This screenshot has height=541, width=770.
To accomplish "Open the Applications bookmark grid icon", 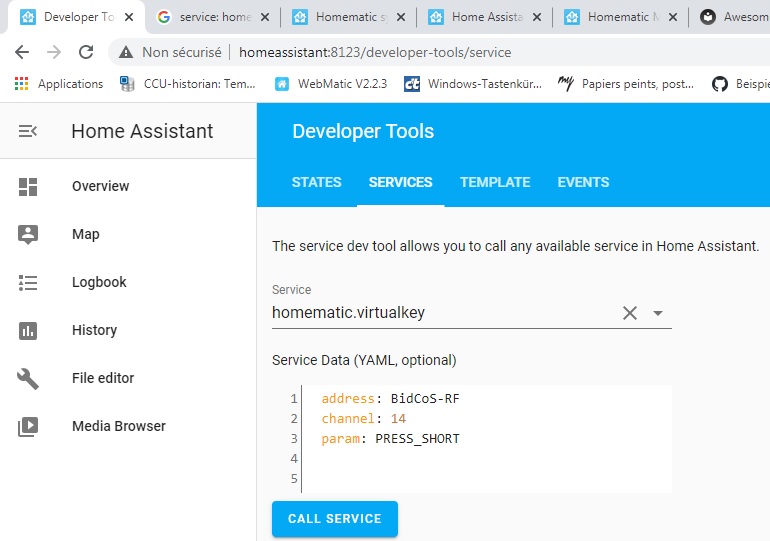I will (21, 84).
